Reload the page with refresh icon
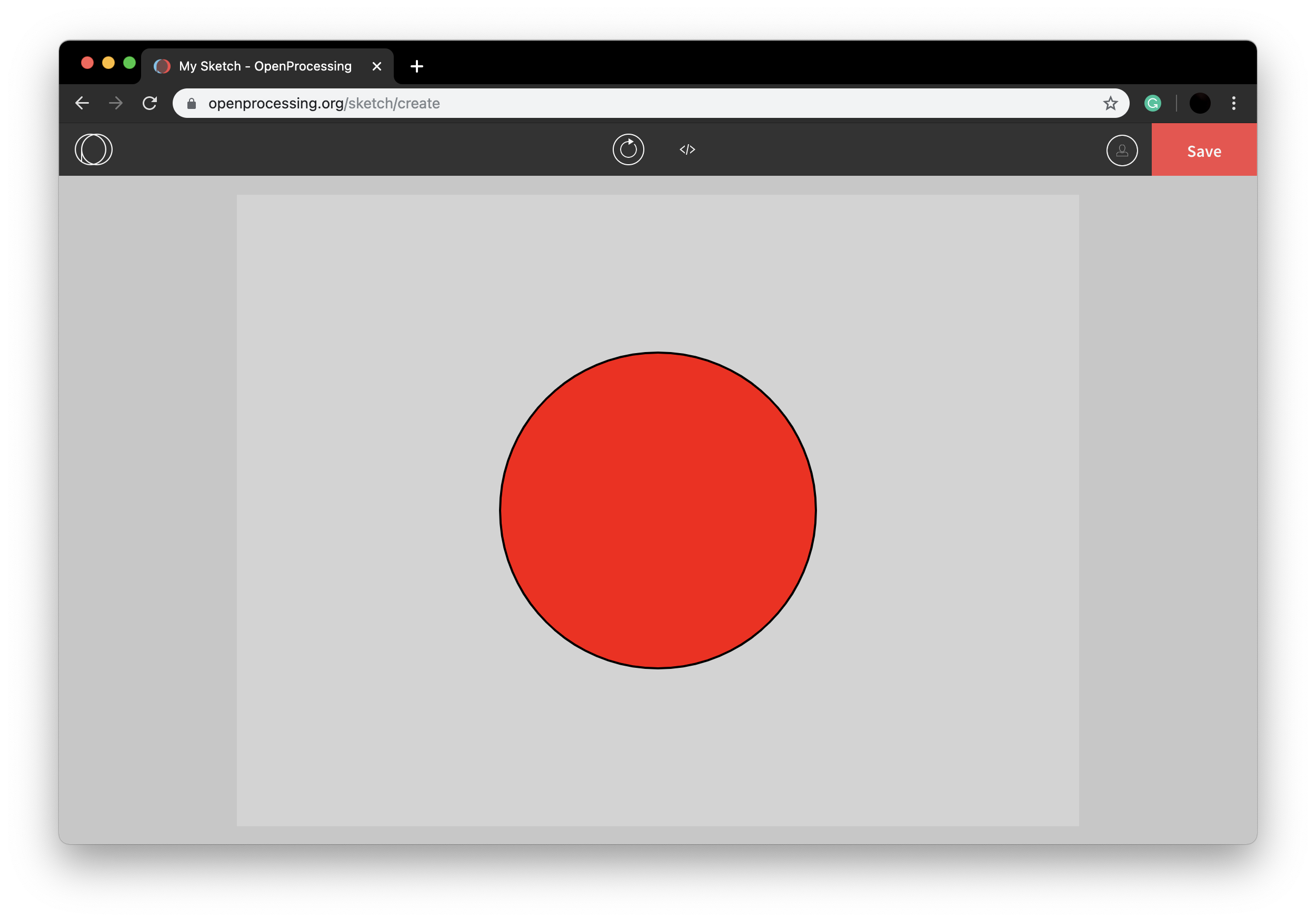The width and height of the screenshot is (1316, 922). 149,103
